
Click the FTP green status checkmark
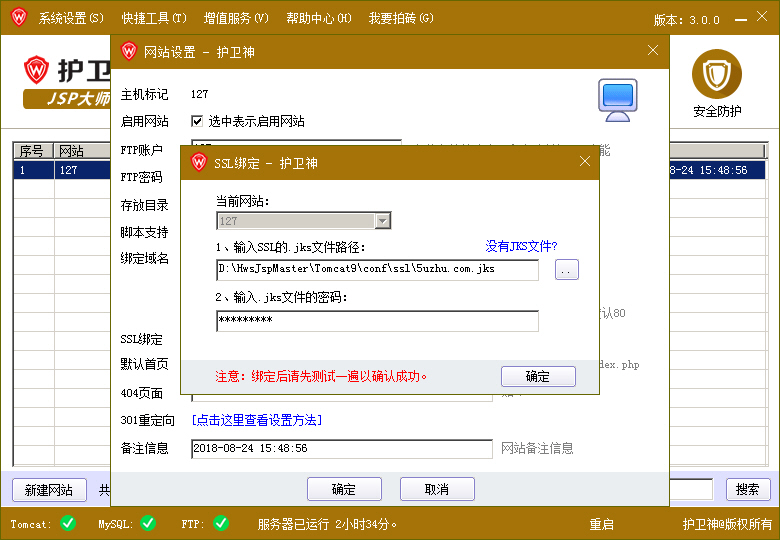tap(221, 523)
